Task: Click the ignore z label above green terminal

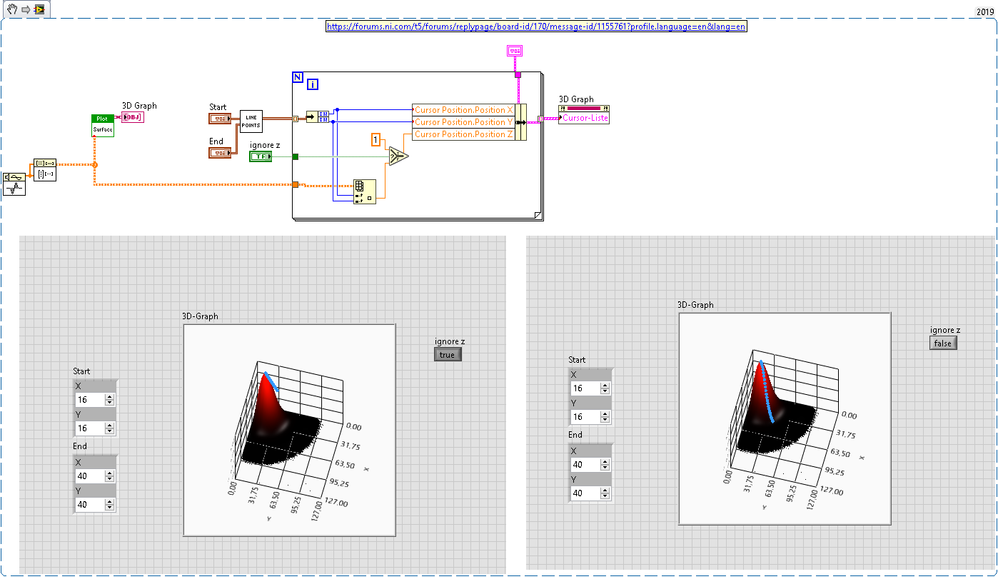Action: coord(265,145)
